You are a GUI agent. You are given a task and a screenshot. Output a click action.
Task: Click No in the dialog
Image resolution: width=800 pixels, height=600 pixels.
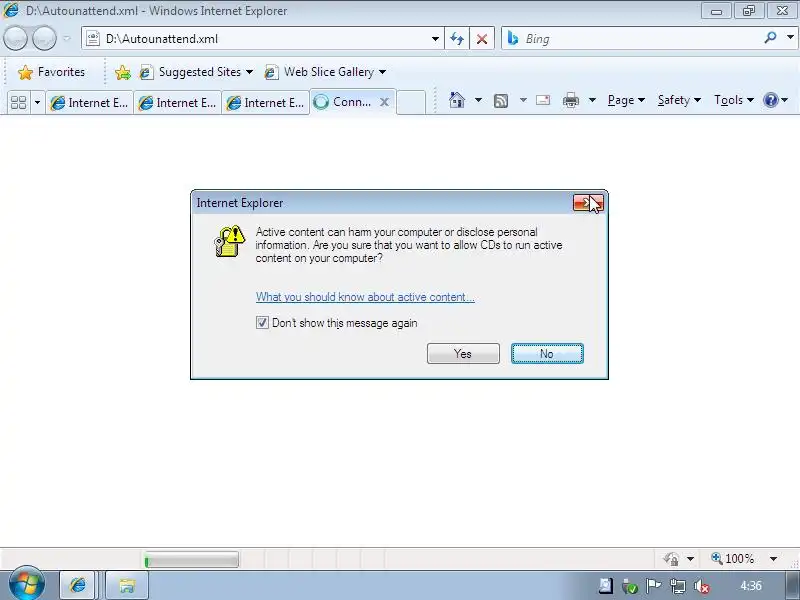click(547, 354)
